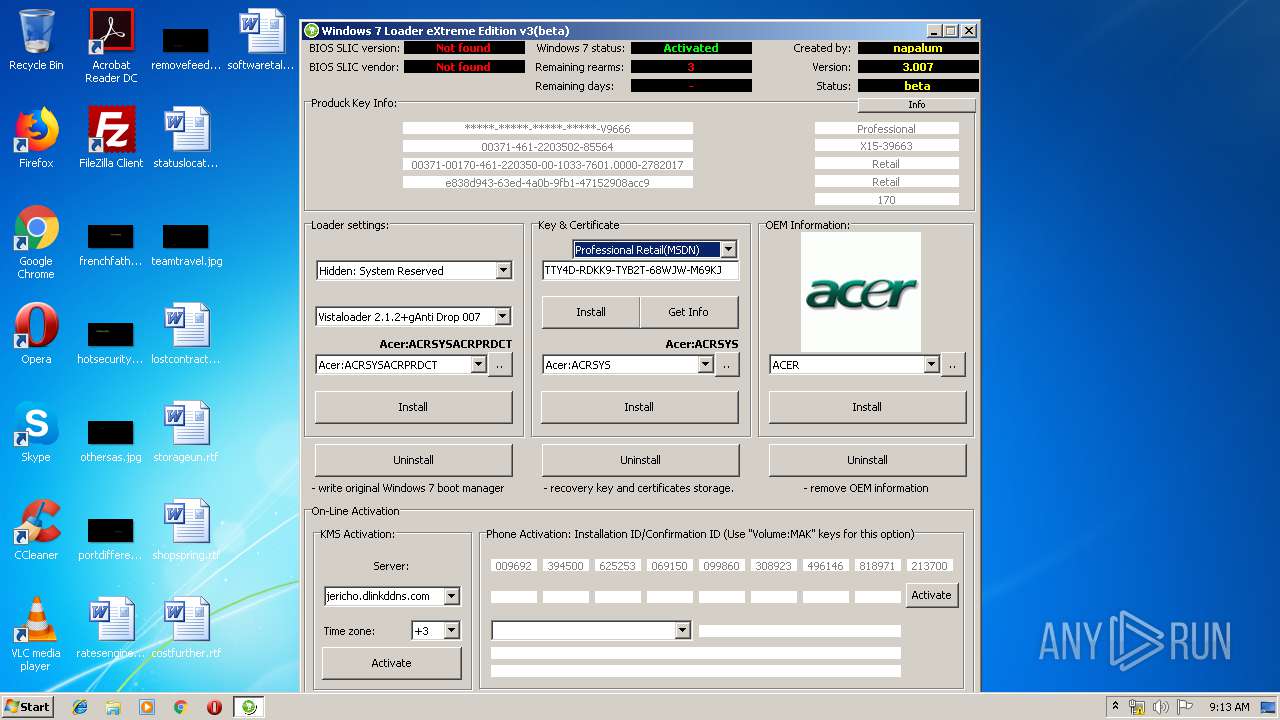This screenshot has height=720, width=1280.
Task: Browse certificate file with the .. button
Action: [727, 365]
